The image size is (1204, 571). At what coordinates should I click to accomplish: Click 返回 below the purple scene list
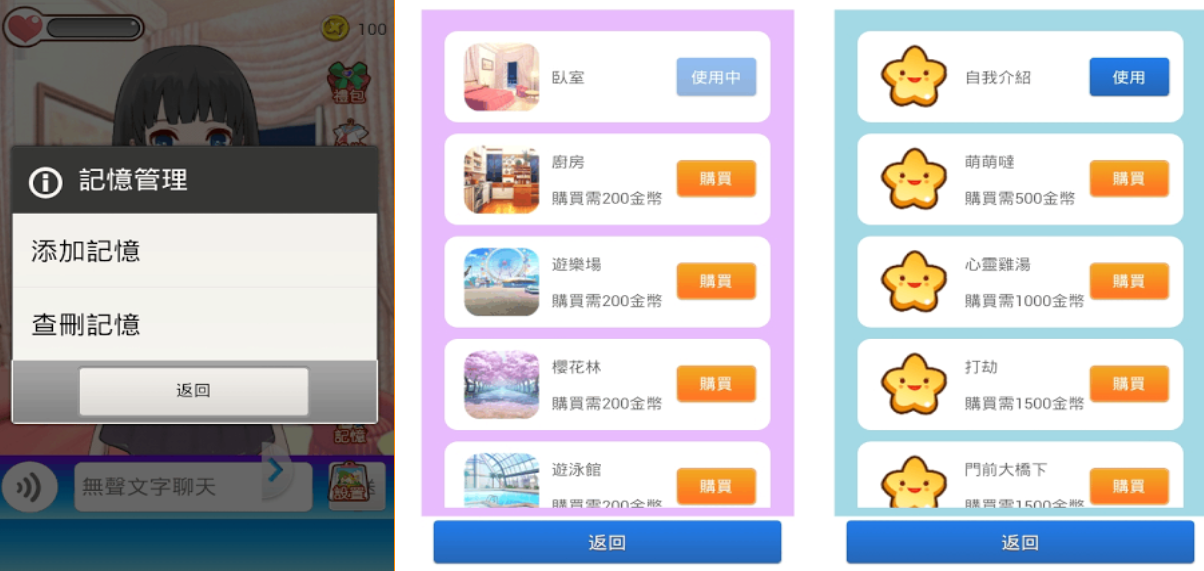[x=607, y=542]
